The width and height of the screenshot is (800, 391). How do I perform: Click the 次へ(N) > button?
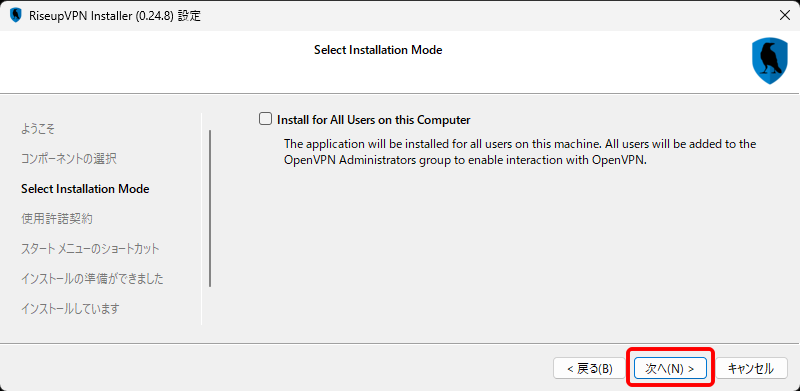point(670,368)
